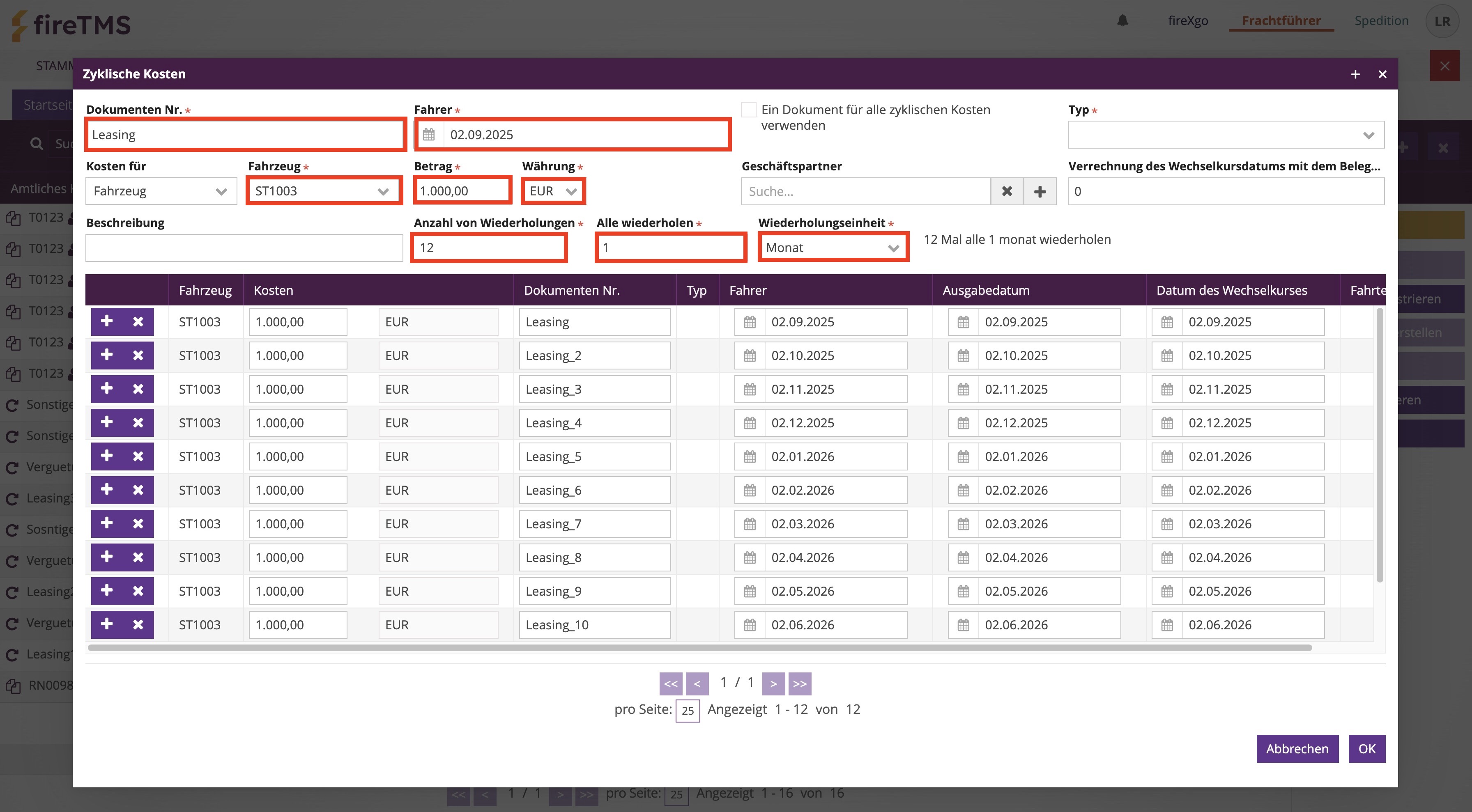Screen dimensions: 1472x812
Task: Expand the Kosten für Fahrzeug dropdown
Action: [x=161, y=191]
